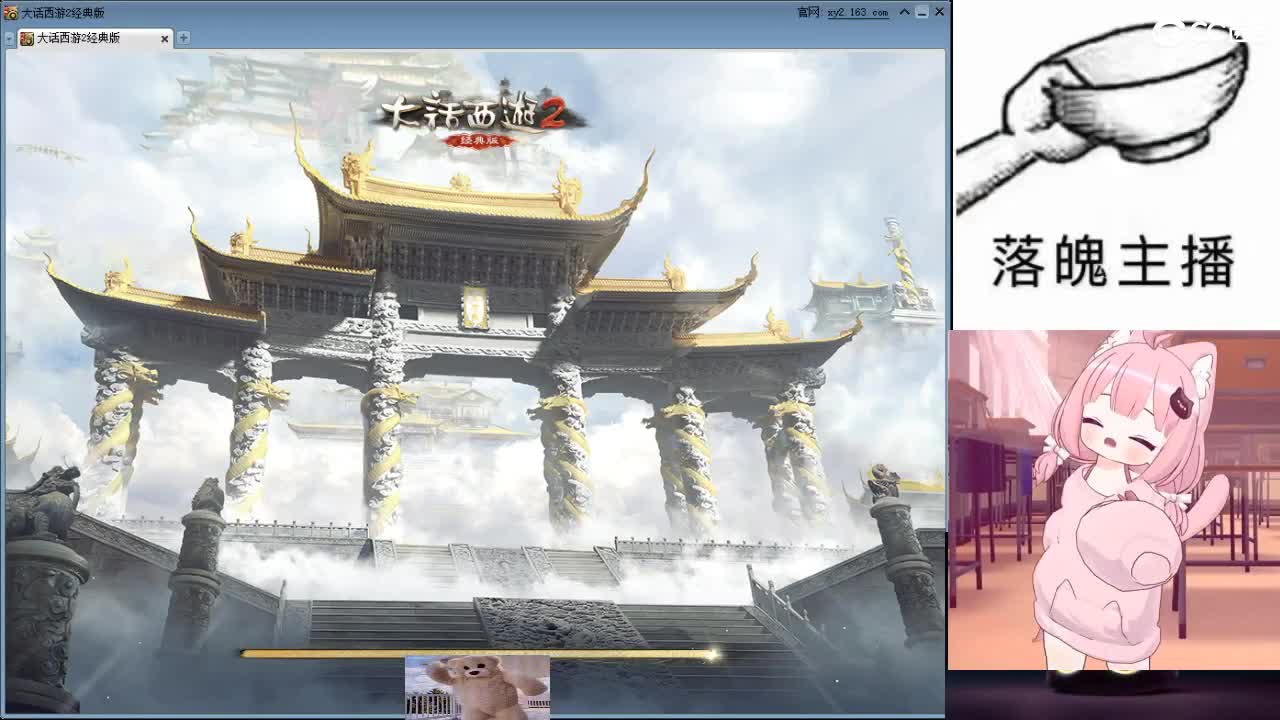Close the game client window
The height and width of the screenshot is (720, 1280).
939,12
